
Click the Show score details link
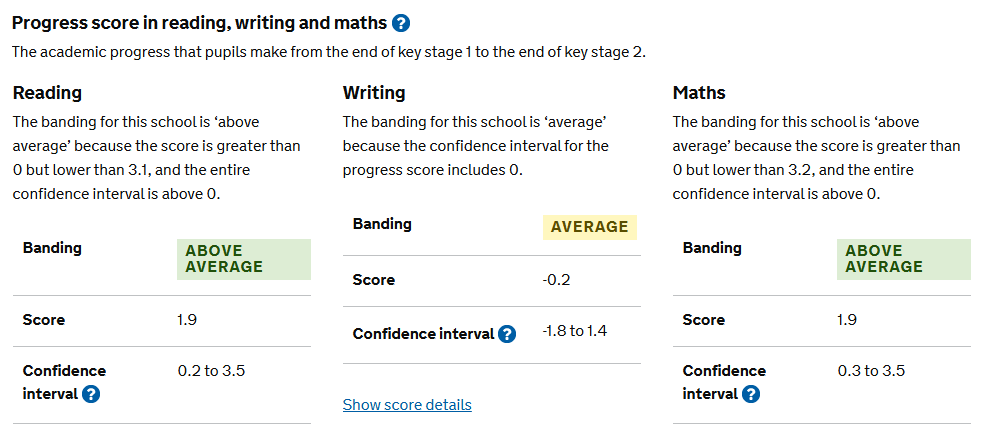(x=407, y=405)
